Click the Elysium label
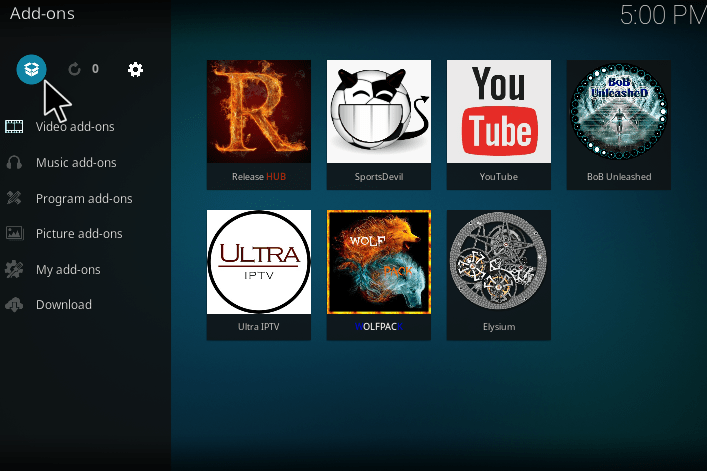 [499, 327]
